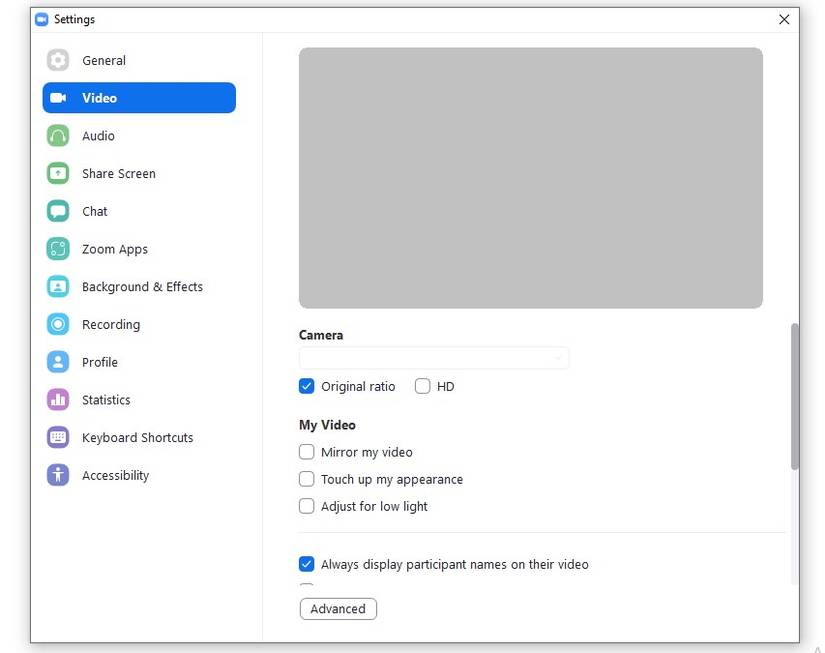Open the Advanced video settings
Viewport: 825px width, 653px height.
(338, 609)
